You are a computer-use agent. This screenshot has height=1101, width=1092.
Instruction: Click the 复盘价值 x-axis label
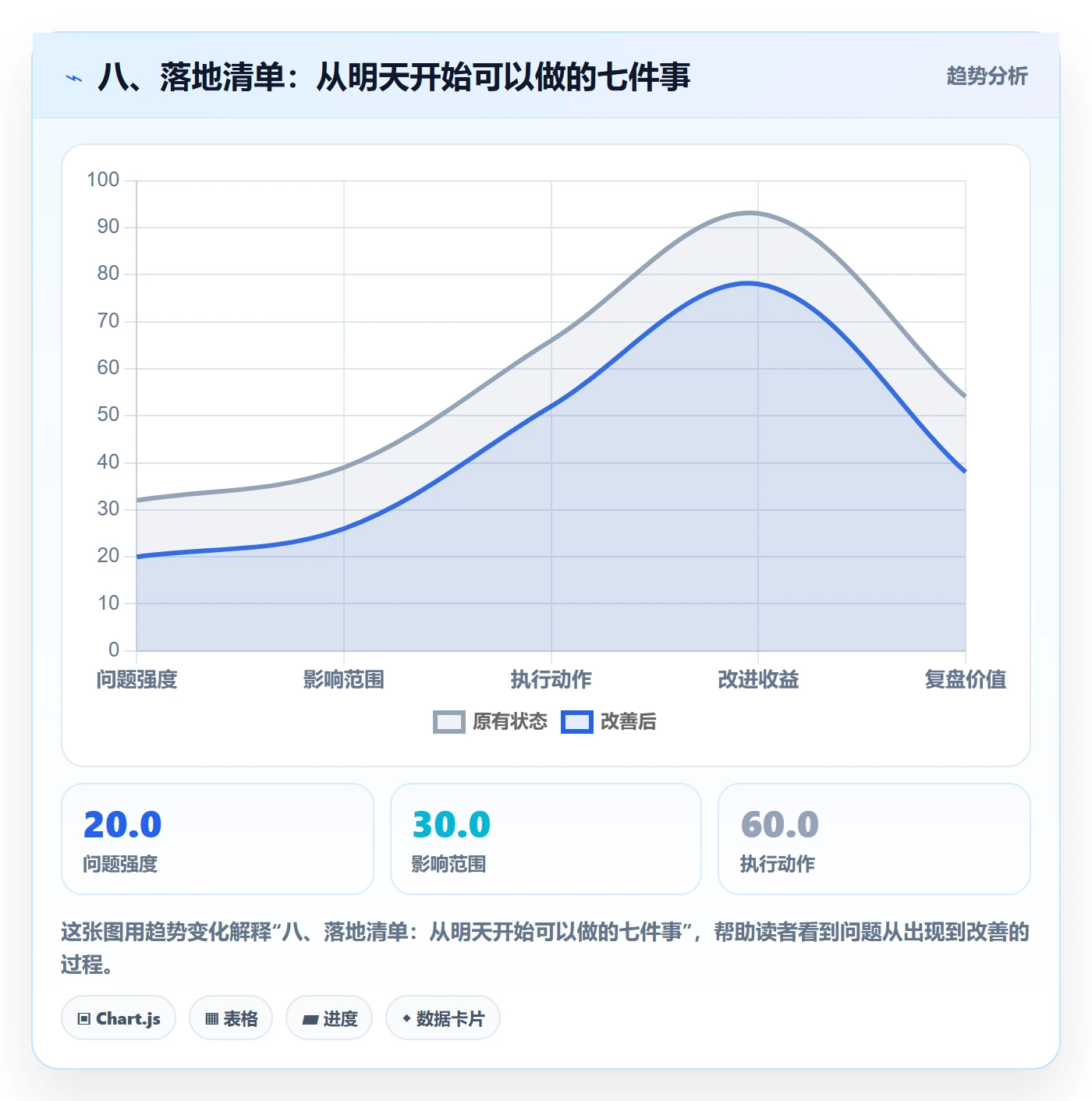[x=966, y=679]
